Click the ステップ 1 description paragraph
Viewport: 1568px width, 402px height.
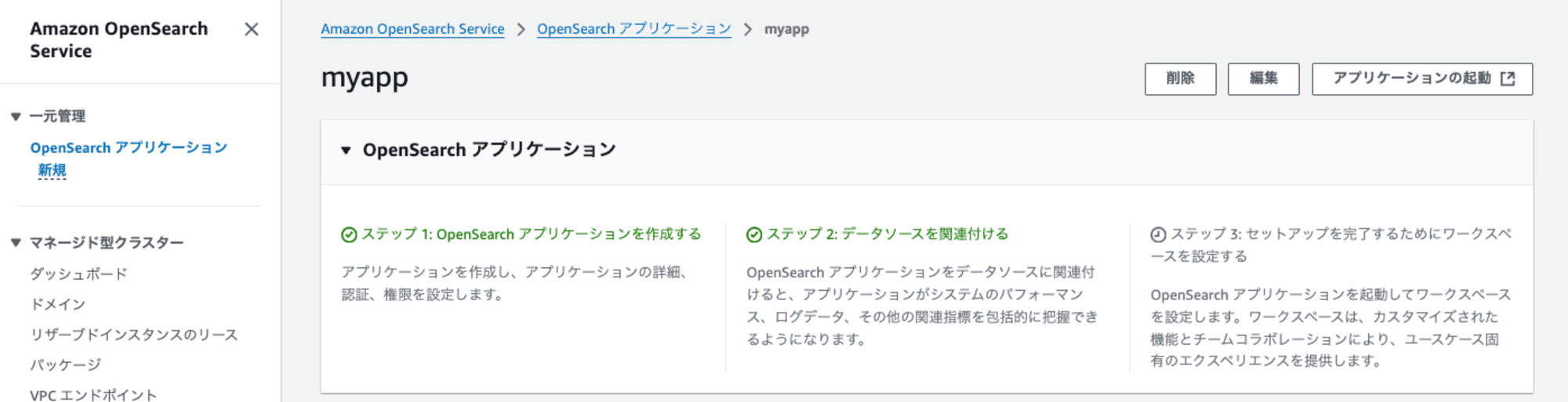[x=515, y=283]
